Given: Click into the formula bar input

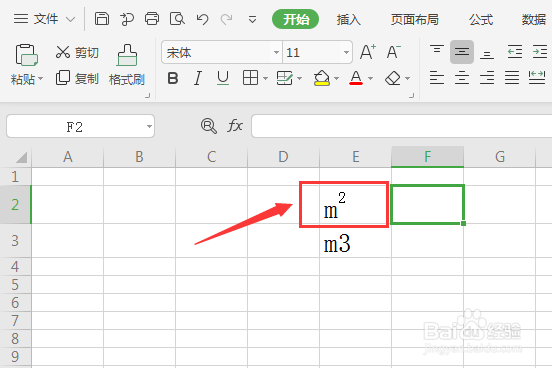Looking at the screenshot, I should coord(401,126).
